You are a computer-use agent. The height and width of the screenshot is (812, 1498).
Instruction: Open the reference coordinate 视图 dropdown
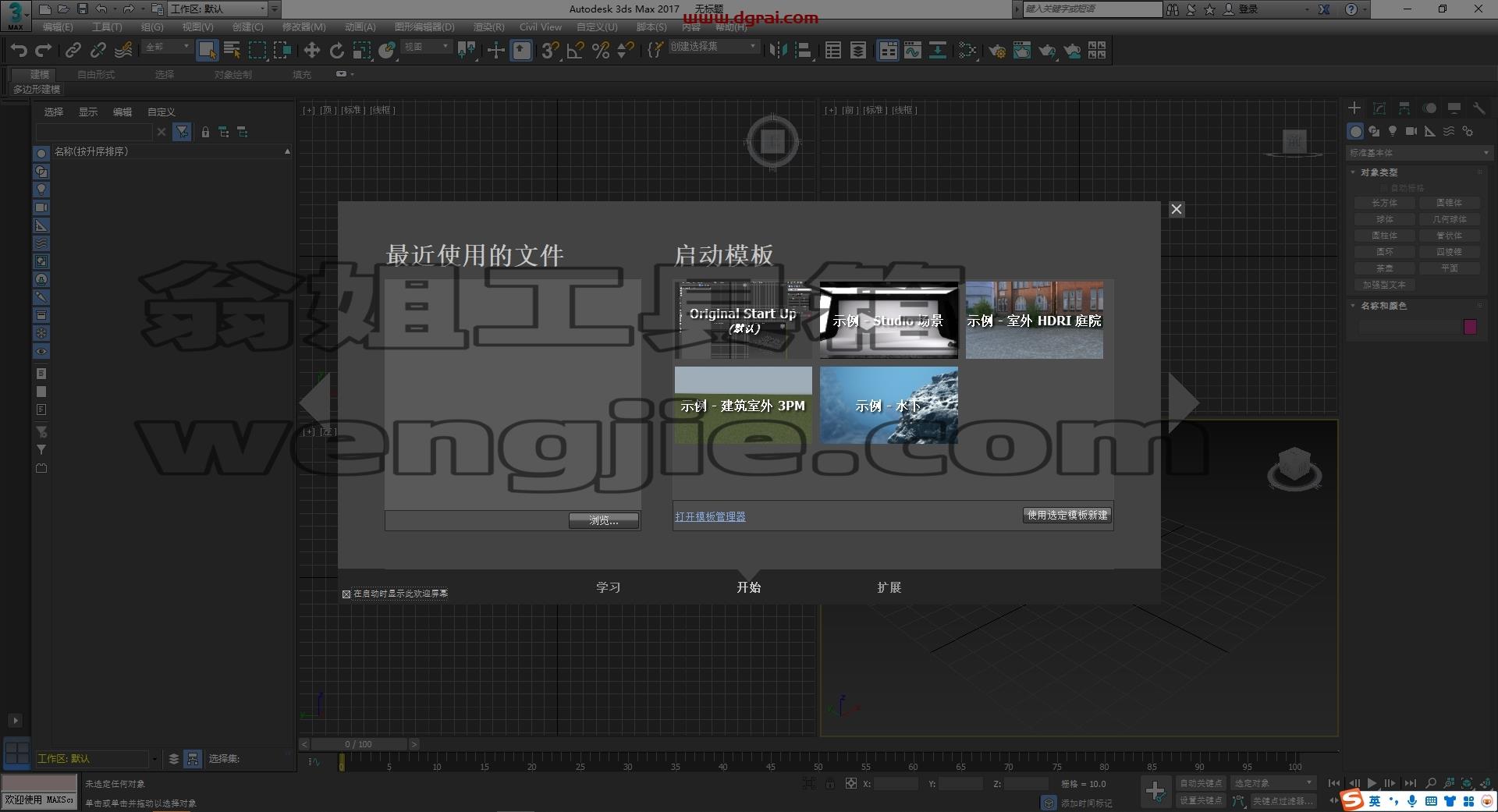tap(426, 48)
